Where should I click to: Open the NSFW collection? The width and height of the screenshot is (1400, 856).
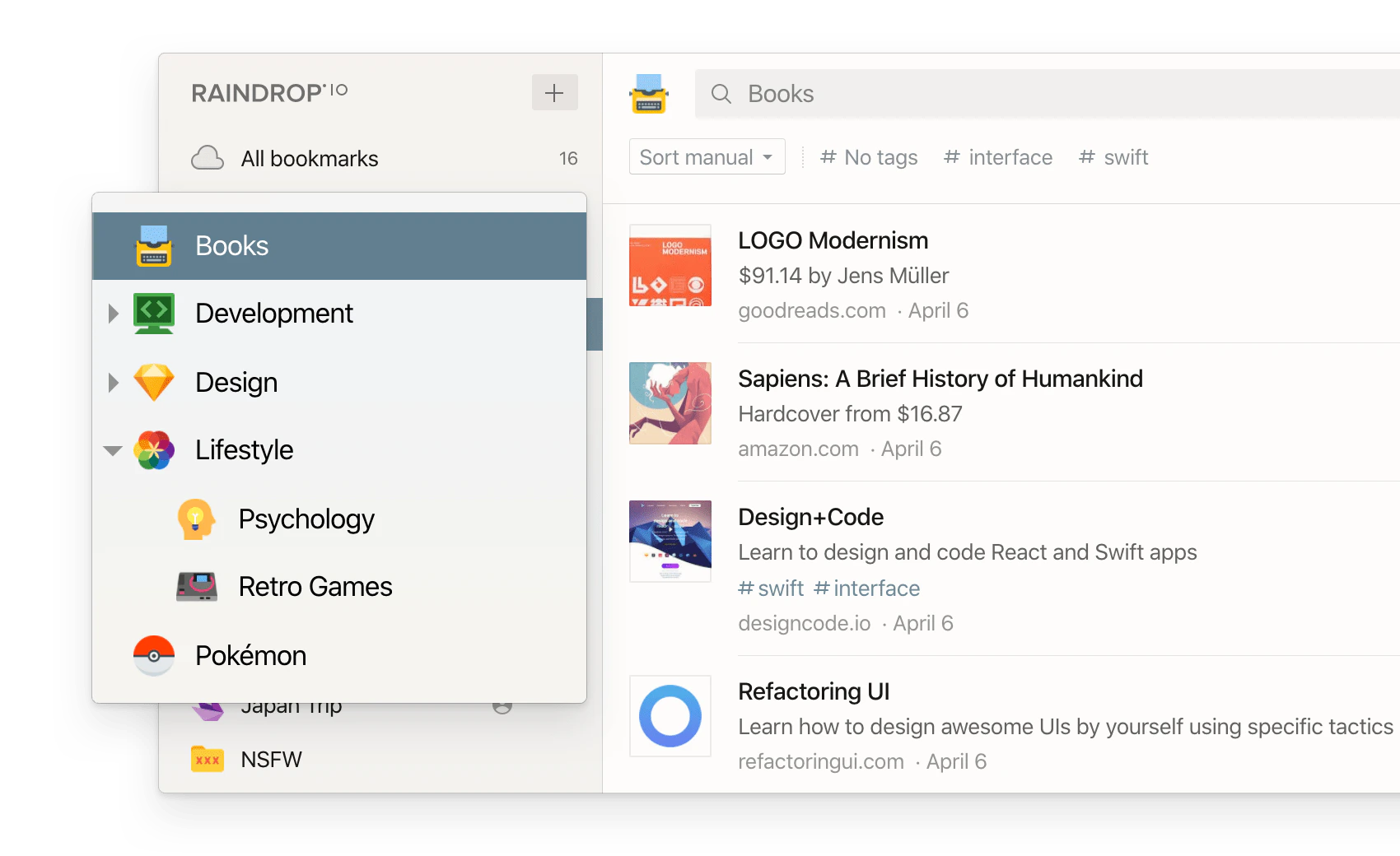(x=380, y=759)
